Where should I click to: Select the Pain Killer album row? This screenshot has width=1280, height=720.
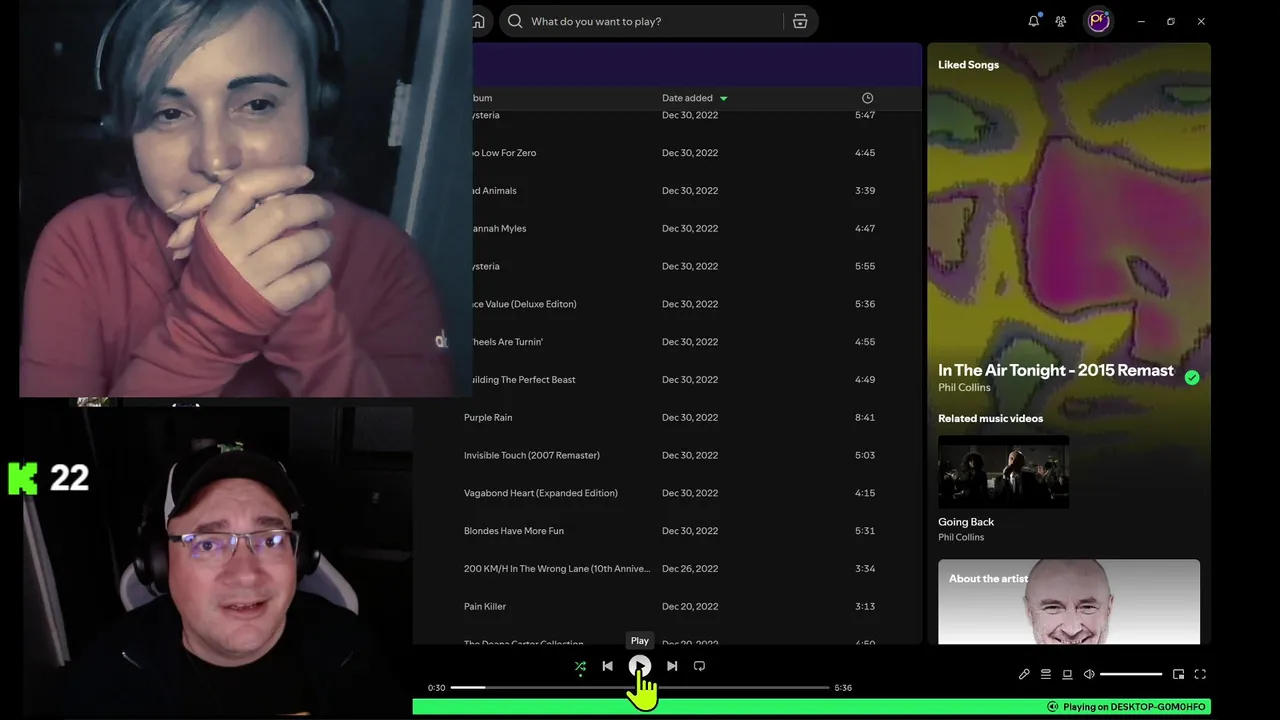point(485,607)
